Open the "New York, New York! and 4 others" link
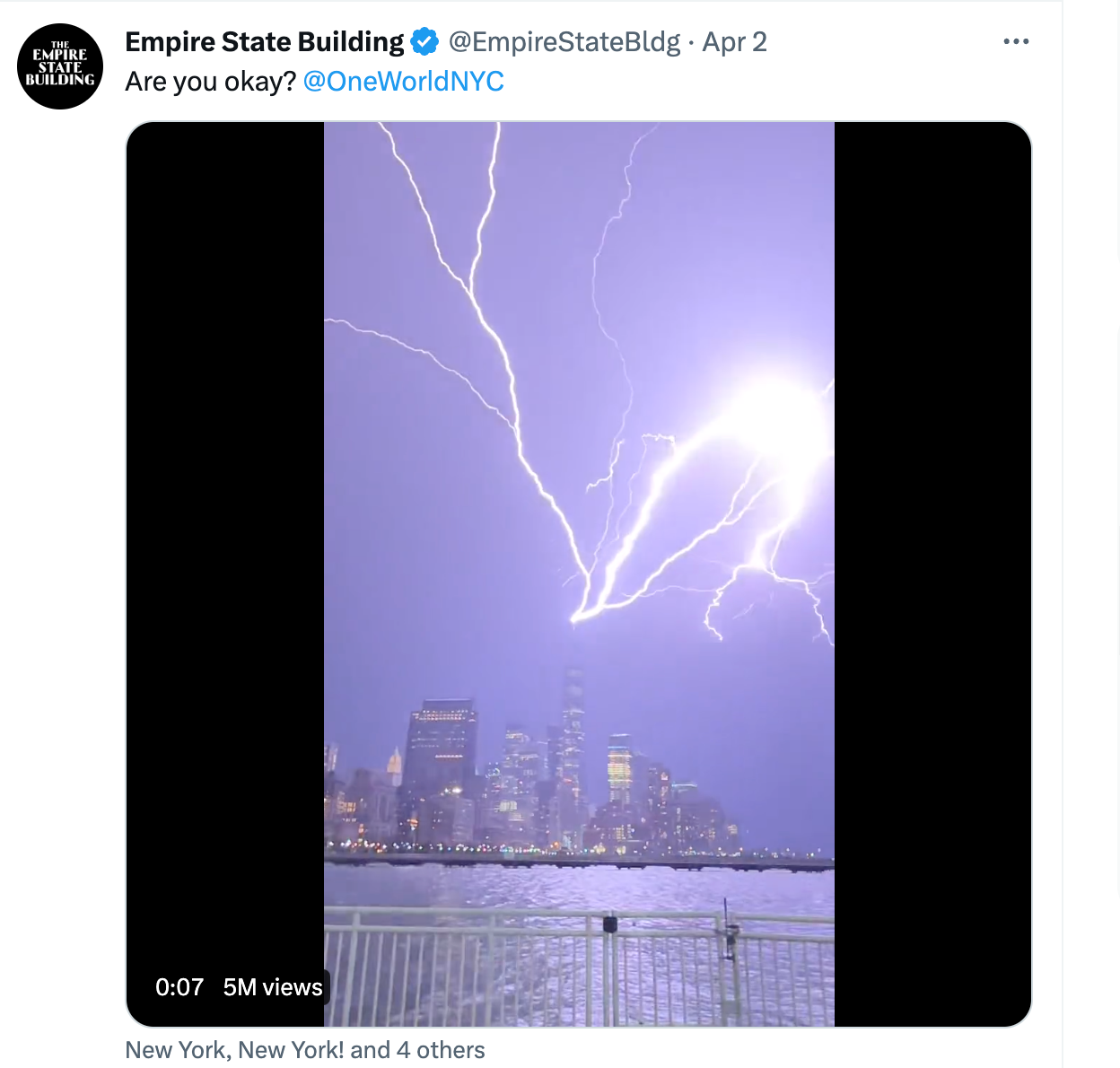The image size is (1120, 1068). click(305, 1050)
